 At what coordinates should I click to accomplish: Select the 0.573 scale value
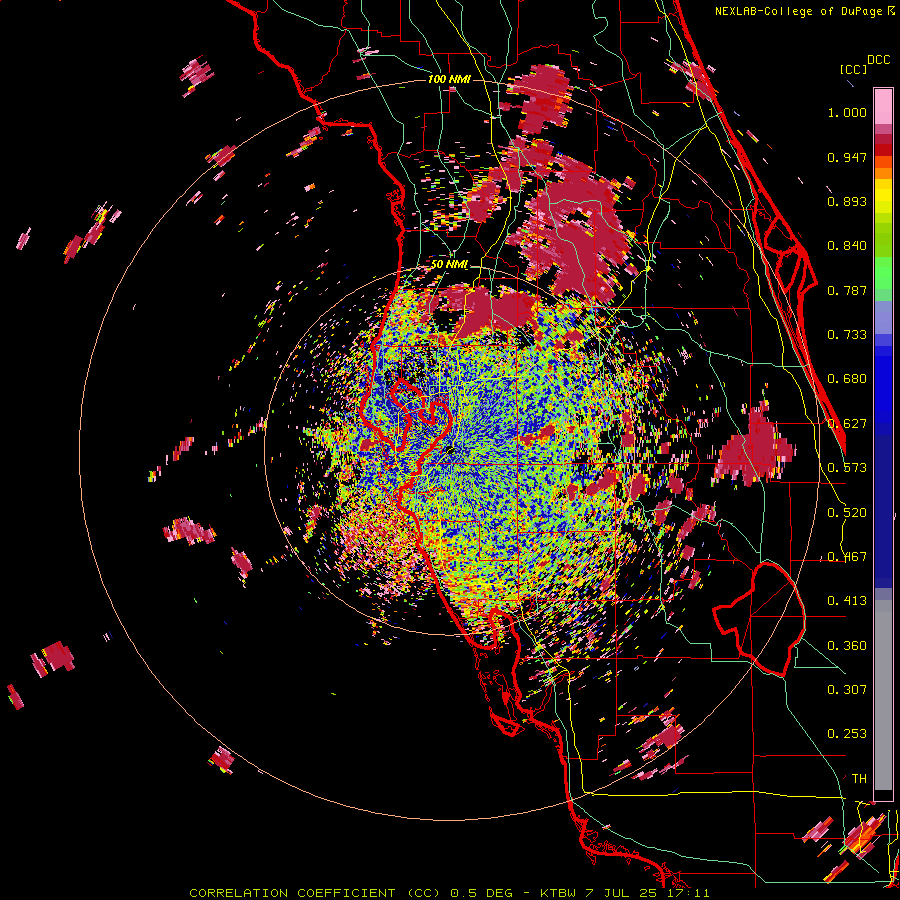(x=847, y=468)
